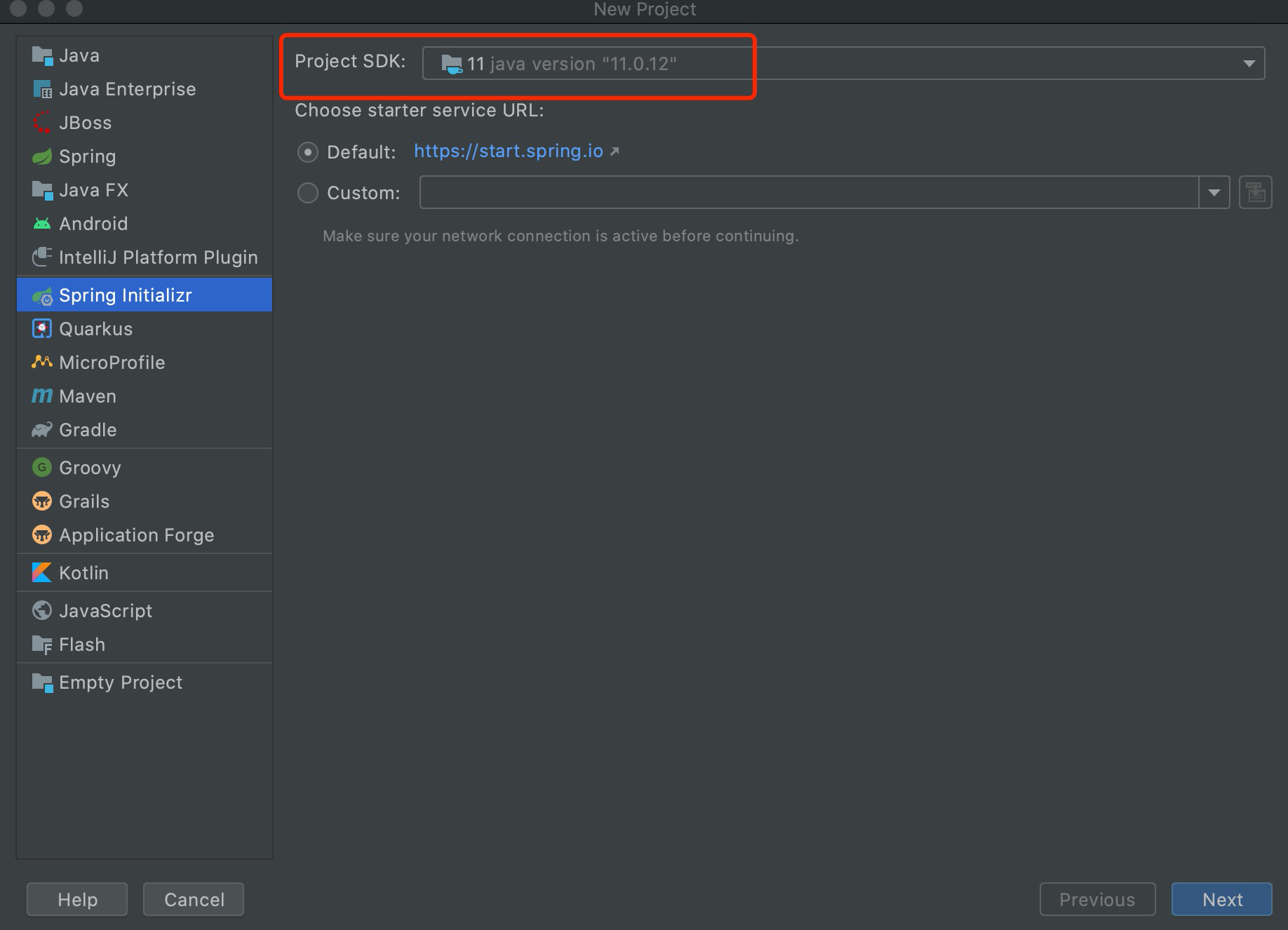
Task: Click the IntelliJ Platform Plugin icon
Action: (x=42, y=257)
